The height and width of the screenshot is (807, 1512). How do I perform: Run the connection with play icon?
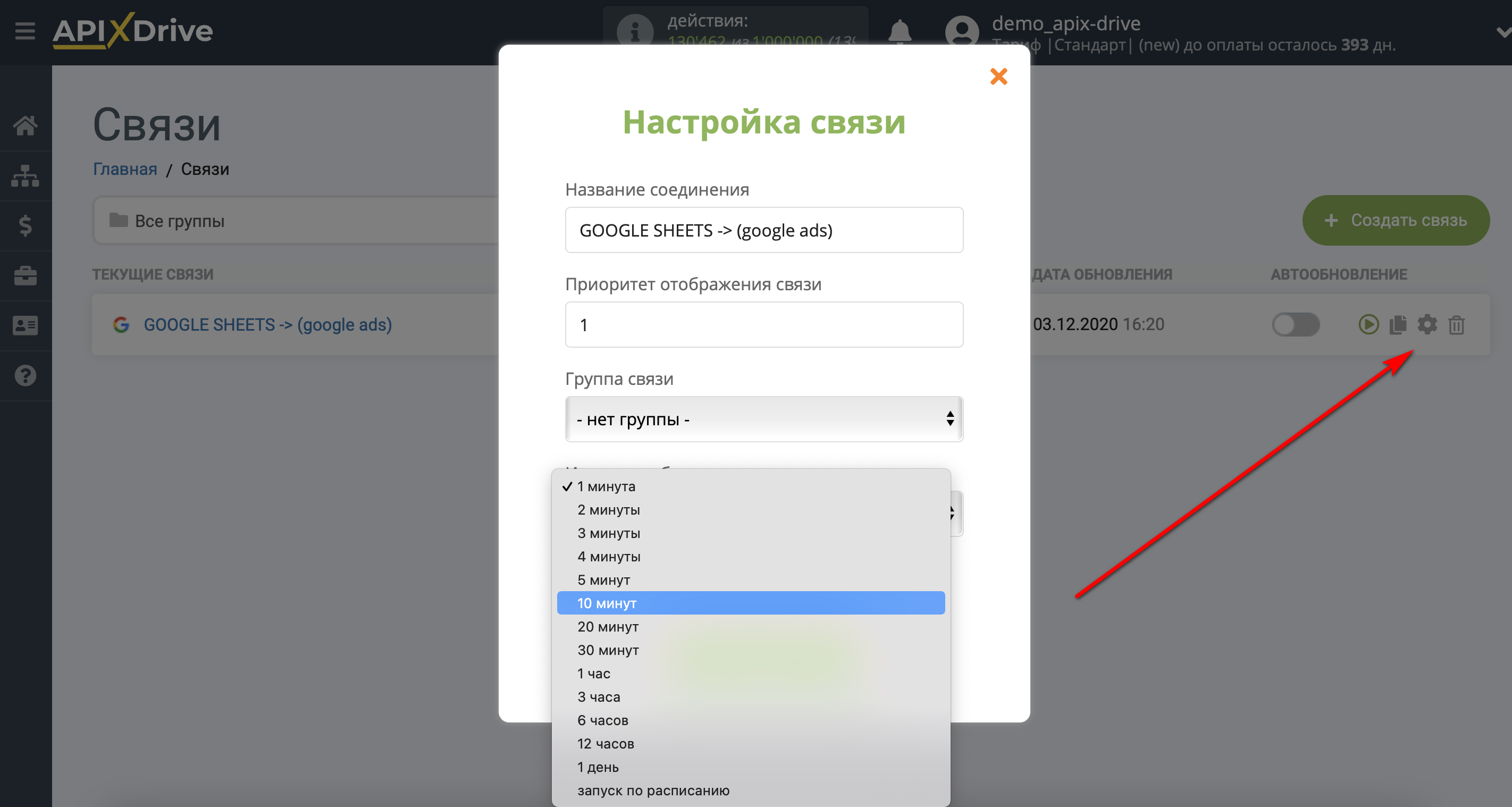click(x=1368, y=325)
